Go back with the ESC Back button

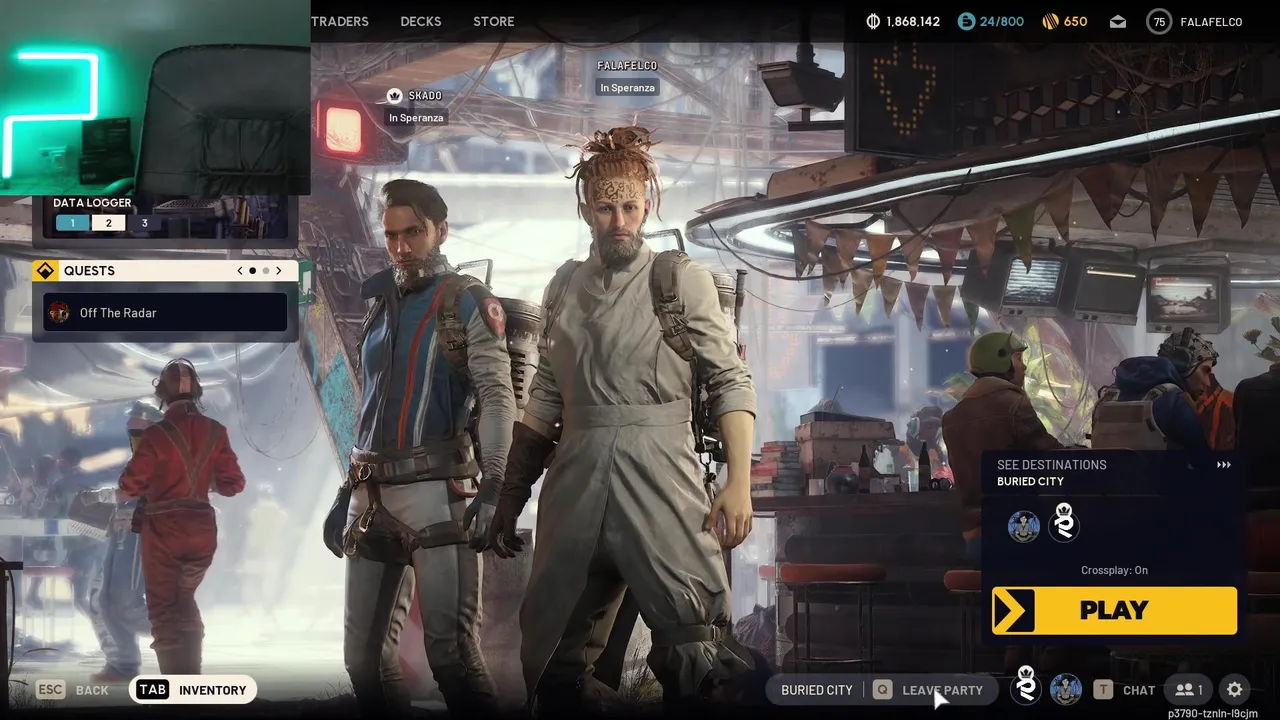pyautogui.click(x=72, y=690)
